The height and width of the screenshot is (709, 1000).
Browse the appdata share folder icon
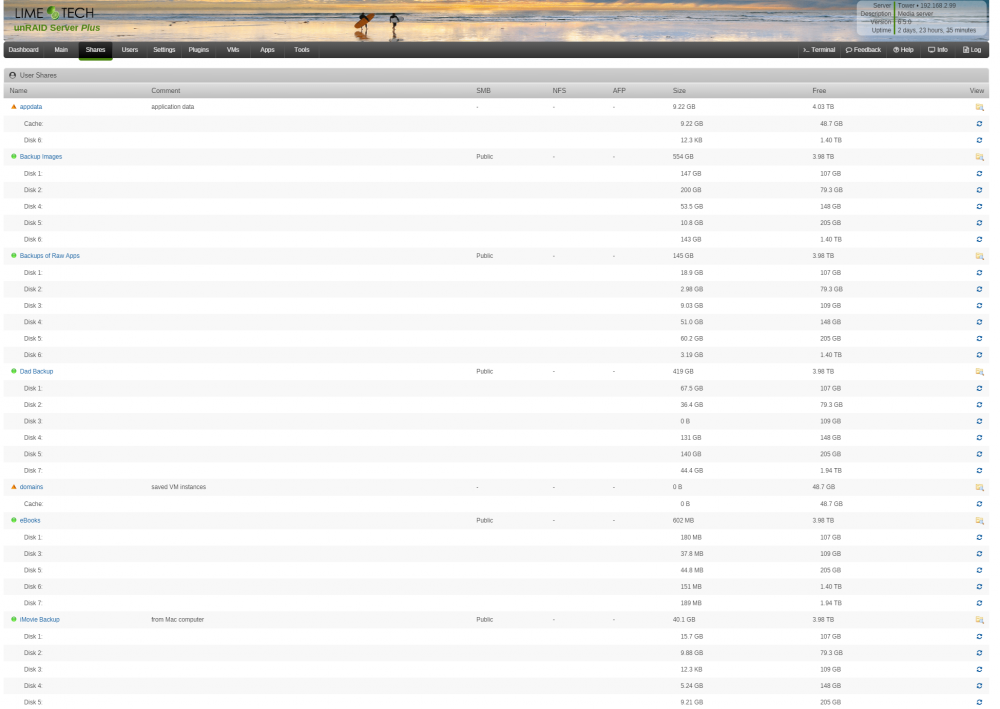[x=979, y=107]
